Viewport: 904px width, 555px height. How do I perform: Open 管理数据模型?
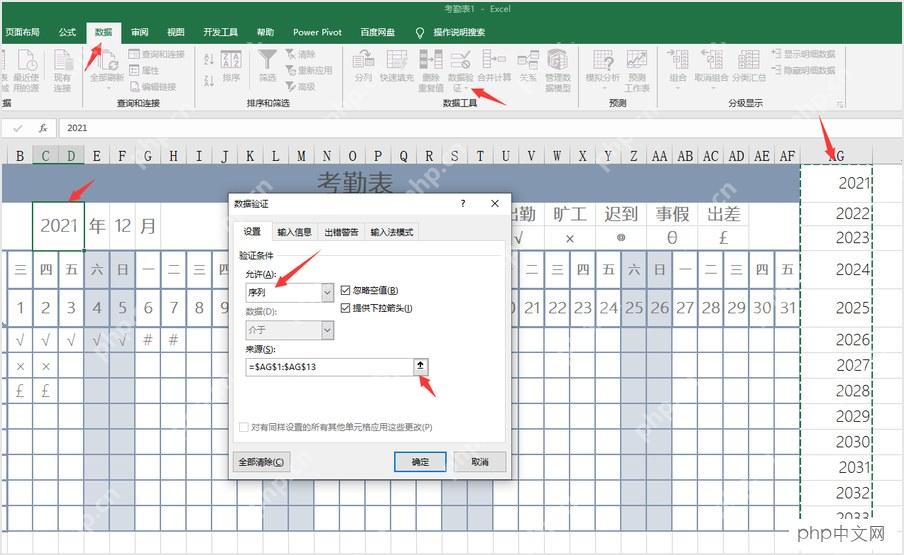[558, 70]
